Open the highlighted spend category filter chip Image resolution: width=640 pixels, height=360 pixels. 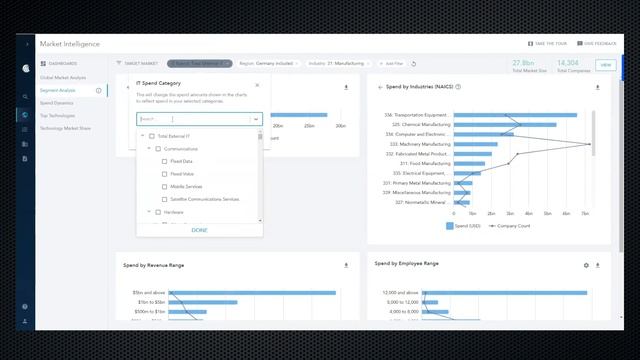tap(200, 64)
